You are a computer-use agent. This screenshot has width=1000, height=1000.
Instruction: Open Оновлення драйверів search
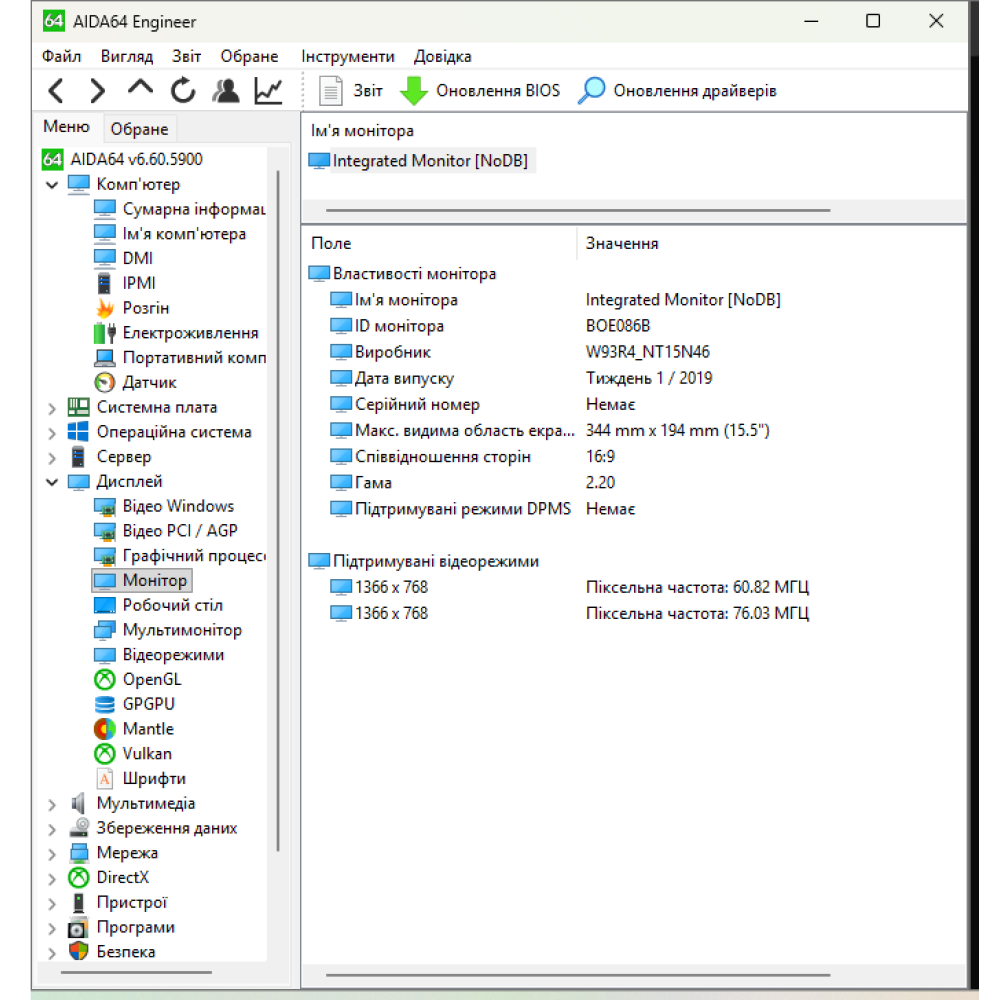677,91
